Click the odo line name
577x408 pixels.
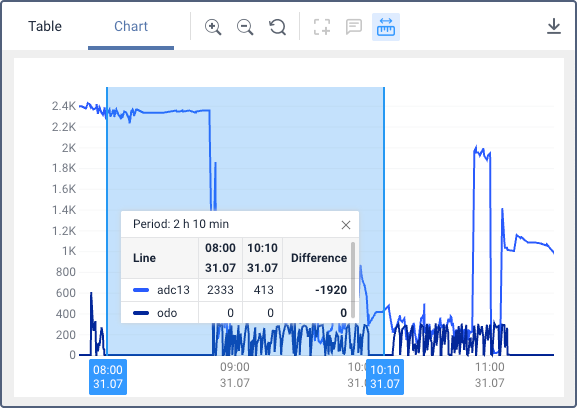167,313
